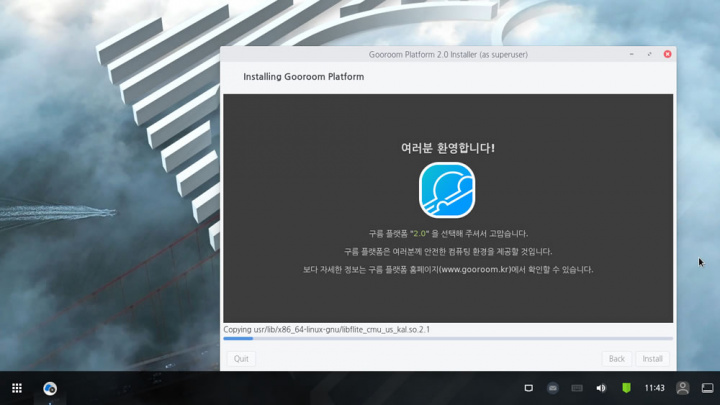The image size is (720, 405).
Task: Click the 11:43 clock
Action: pos(655,388)
